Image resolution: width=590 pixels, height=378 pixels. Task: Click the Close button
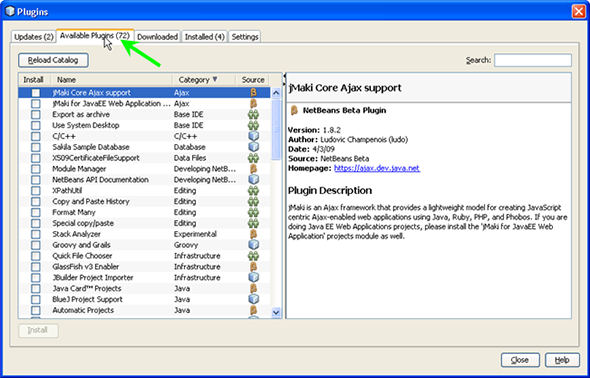tap(520, 360)
